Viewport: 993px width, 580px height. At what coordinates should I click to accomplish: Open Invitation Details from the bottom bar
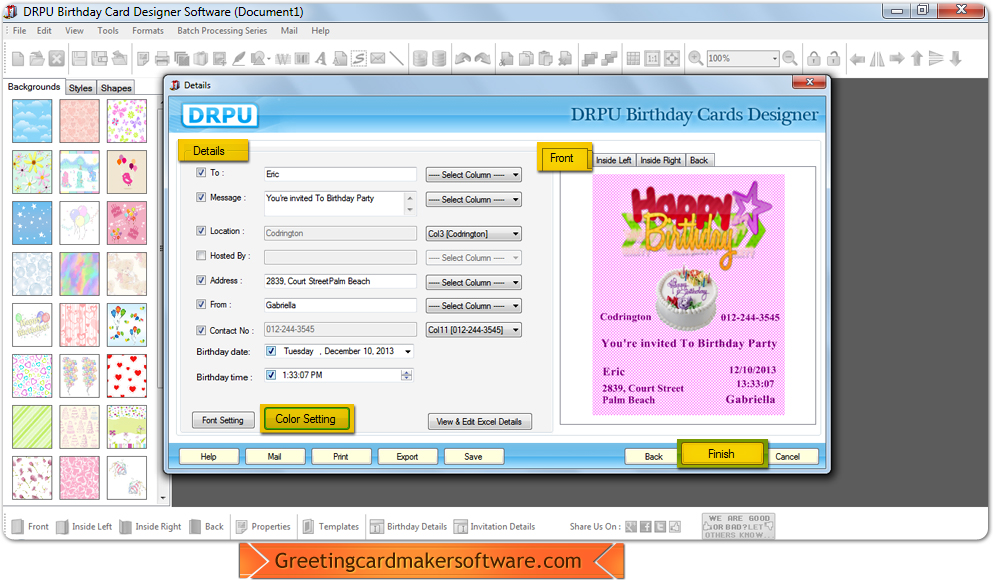495,527
